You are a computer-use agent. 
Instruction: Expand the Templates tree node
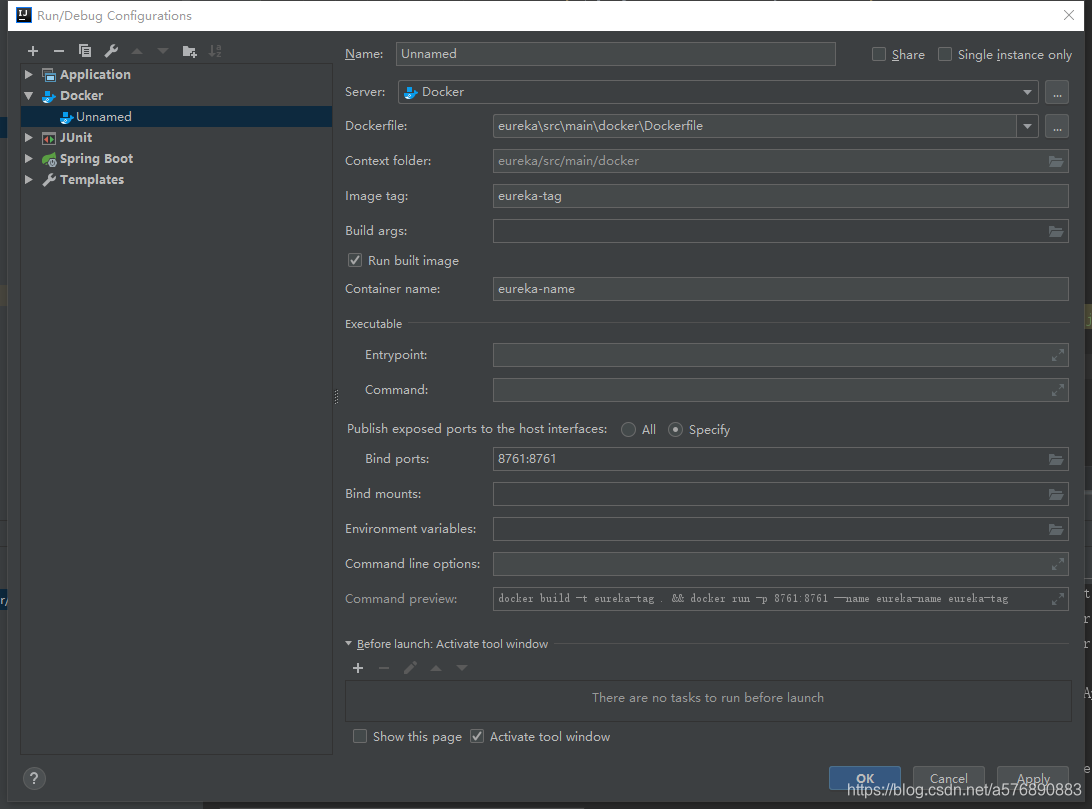pos(29,179)
